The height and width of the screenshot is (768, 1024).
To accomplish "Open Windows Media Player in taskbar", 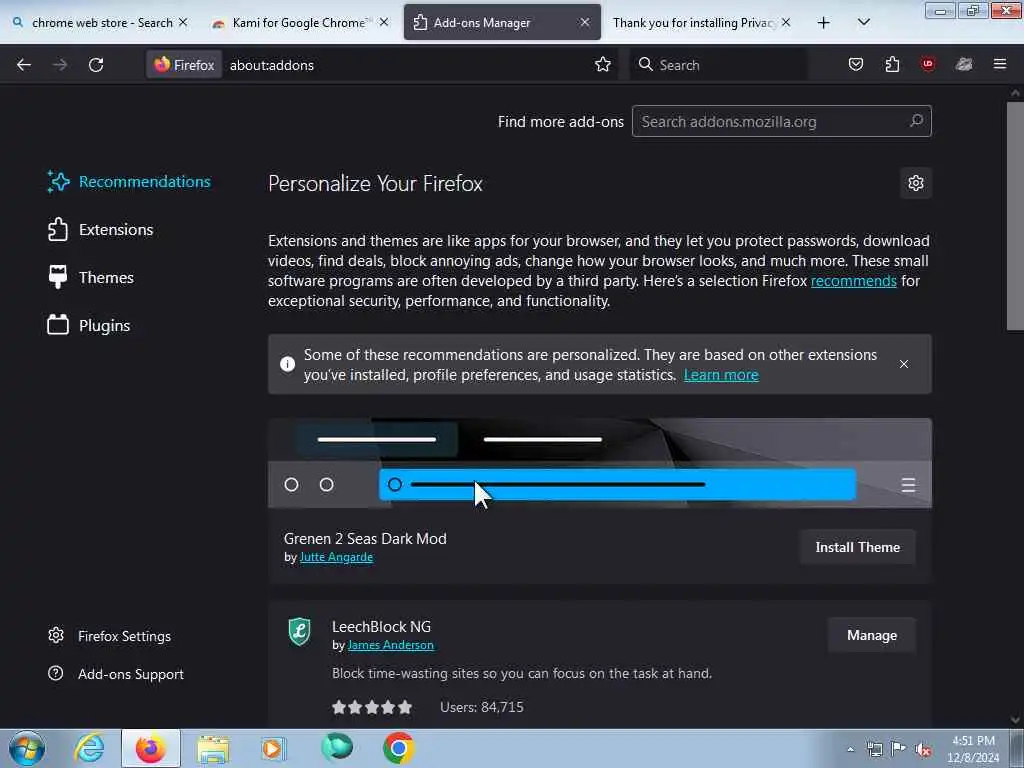I will pos(274,748).
